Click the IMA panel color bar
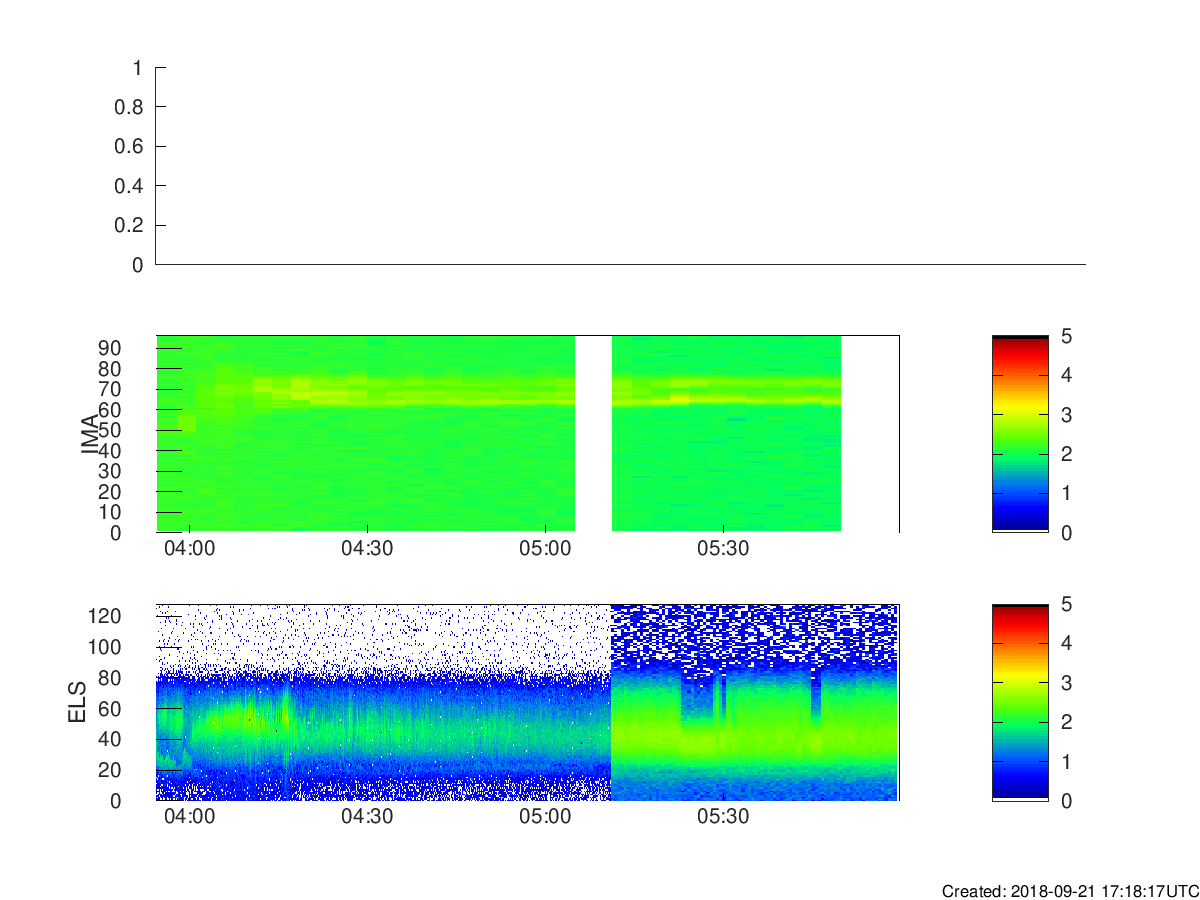This screenshot has width=1200, height=900. [x=1020, y=434]
